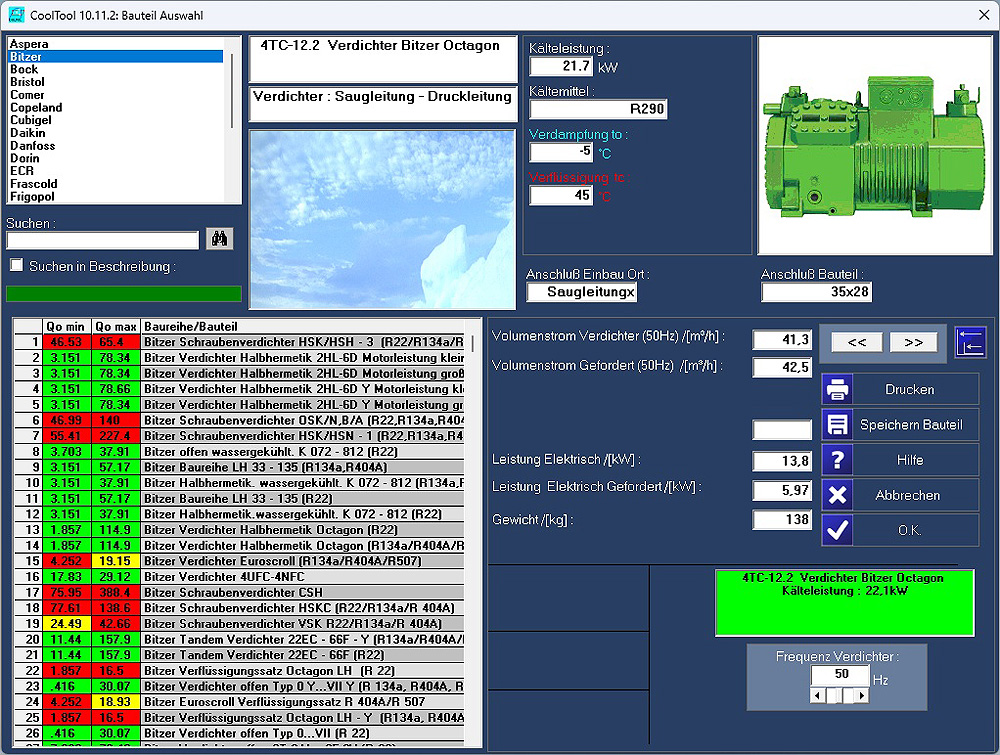Select row 26 Bitzer Verdichter offen Typ 0...VII (R 22)

[240, 733]
